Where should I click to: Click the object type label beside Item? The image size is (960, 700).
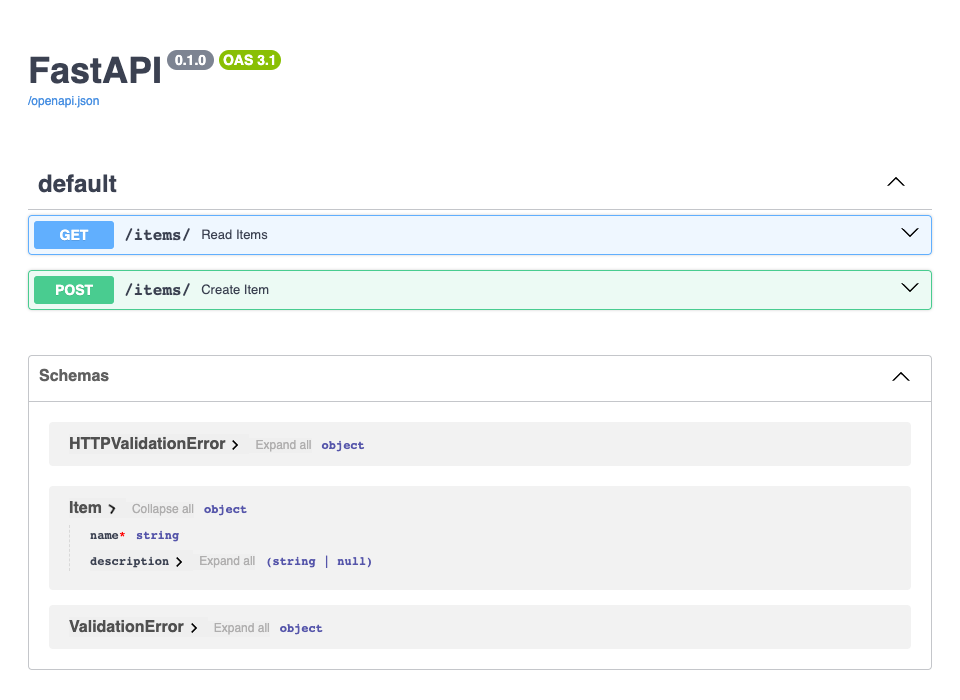(225, 508)
